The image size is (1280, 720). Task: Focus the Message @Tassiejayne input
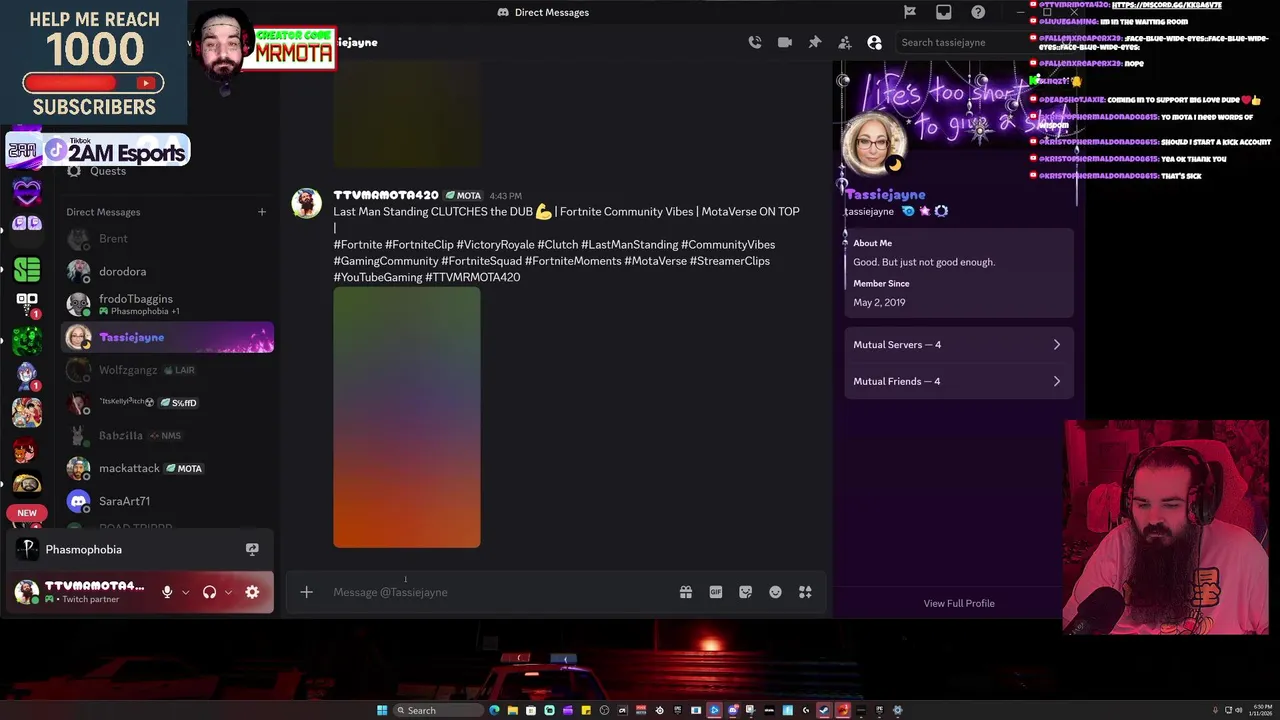point(500,592)
